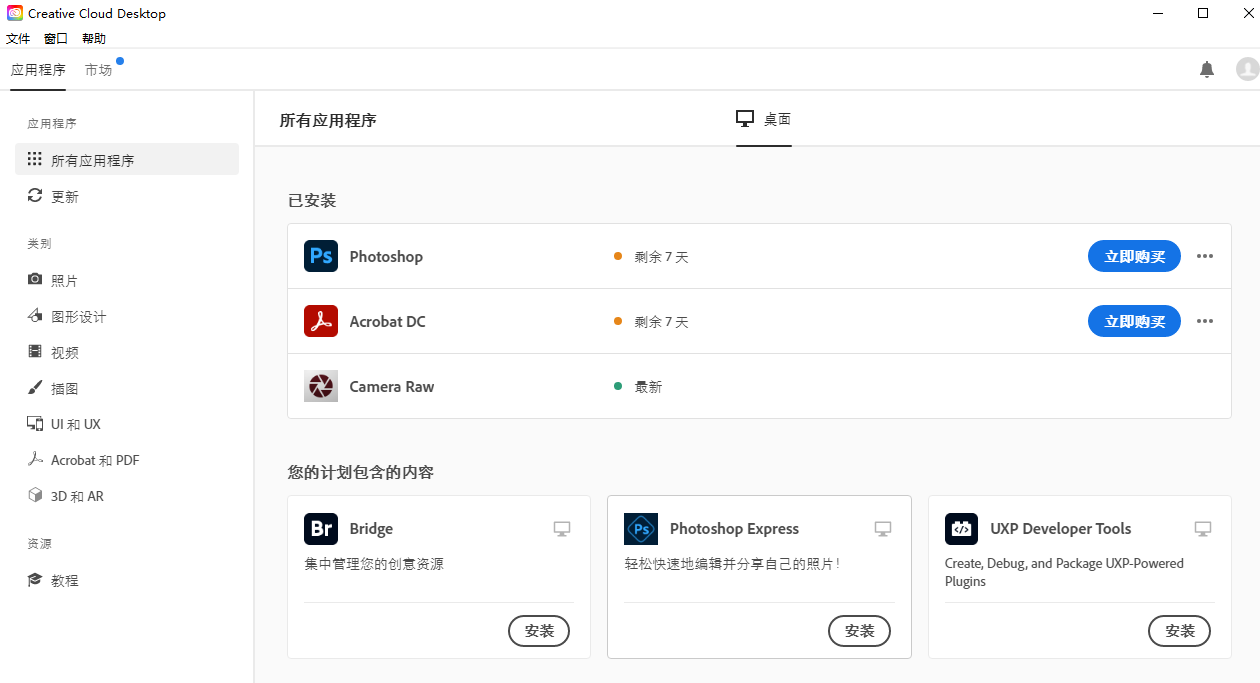Install Bridge with the 安装 button

coord(539,631)
